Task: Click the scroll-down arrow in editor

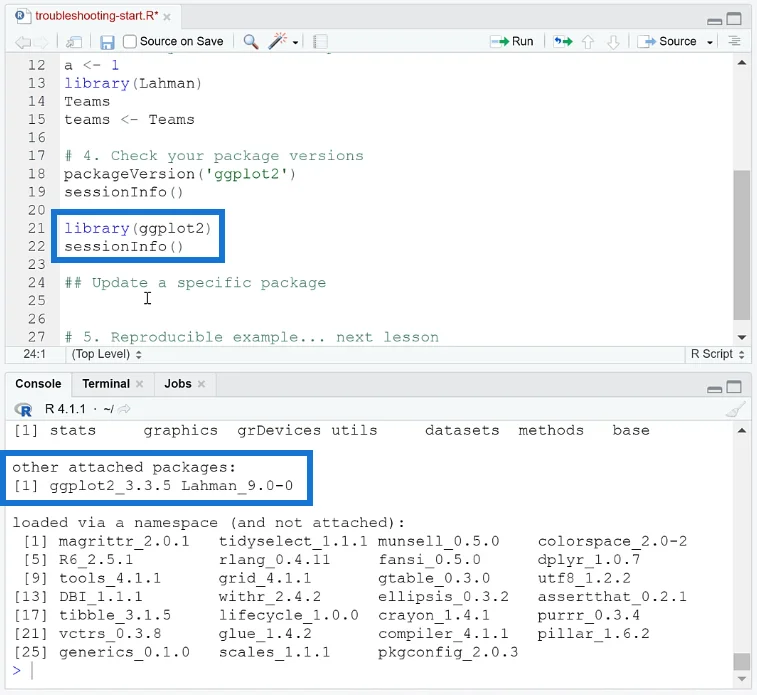Action: tap(742, 337)
